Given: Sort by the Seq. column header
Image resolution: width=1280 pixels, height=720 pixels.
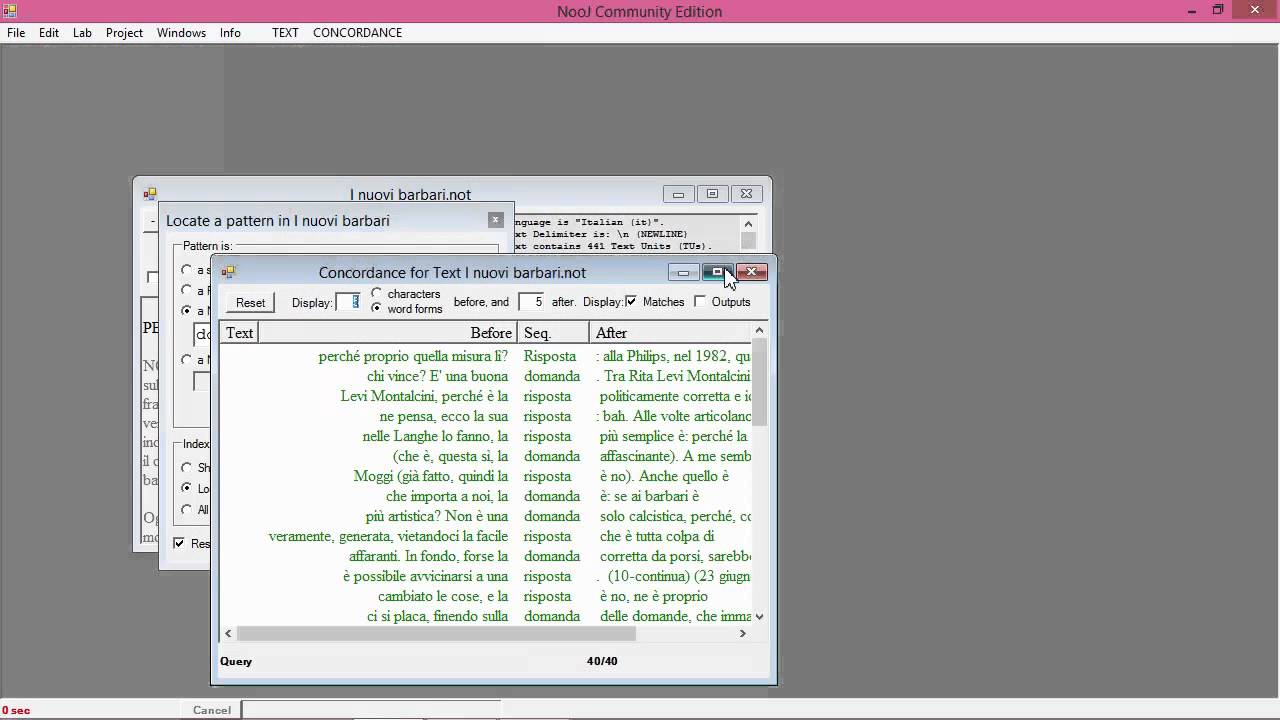Looking at the screenshot, I should click(x=553, y=333).
